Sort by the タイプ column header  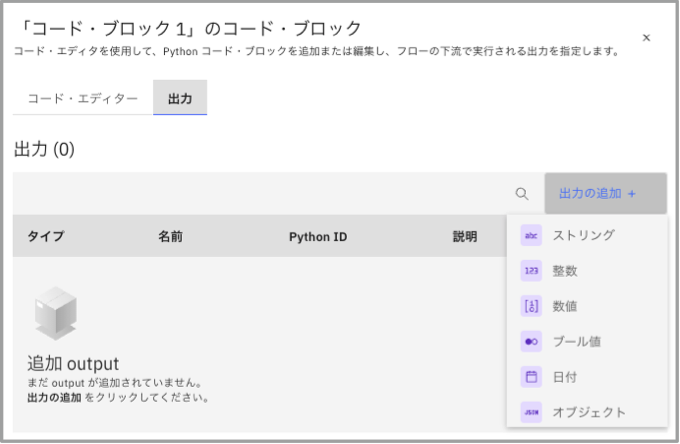(x=45, y=237)
